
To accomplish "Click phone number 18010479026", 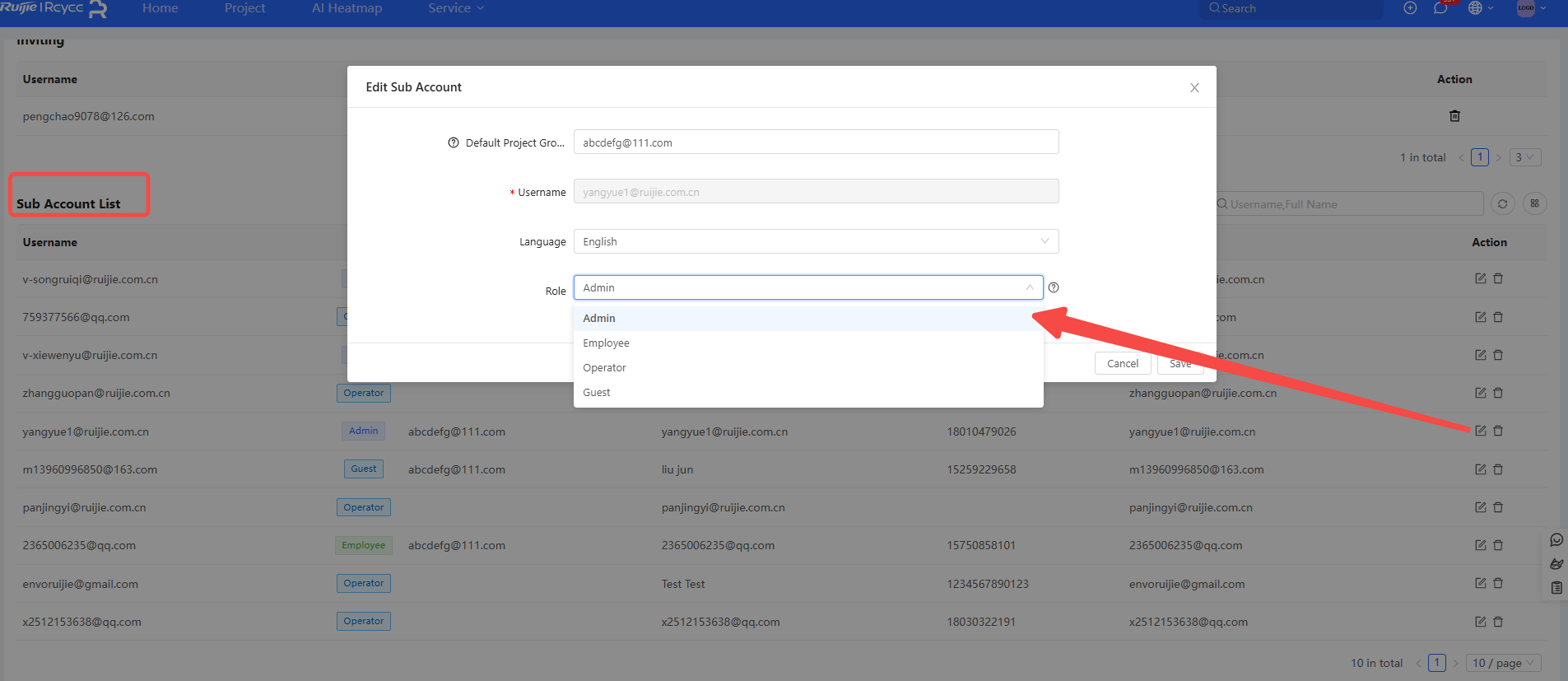I will click(x=981, y=431).
